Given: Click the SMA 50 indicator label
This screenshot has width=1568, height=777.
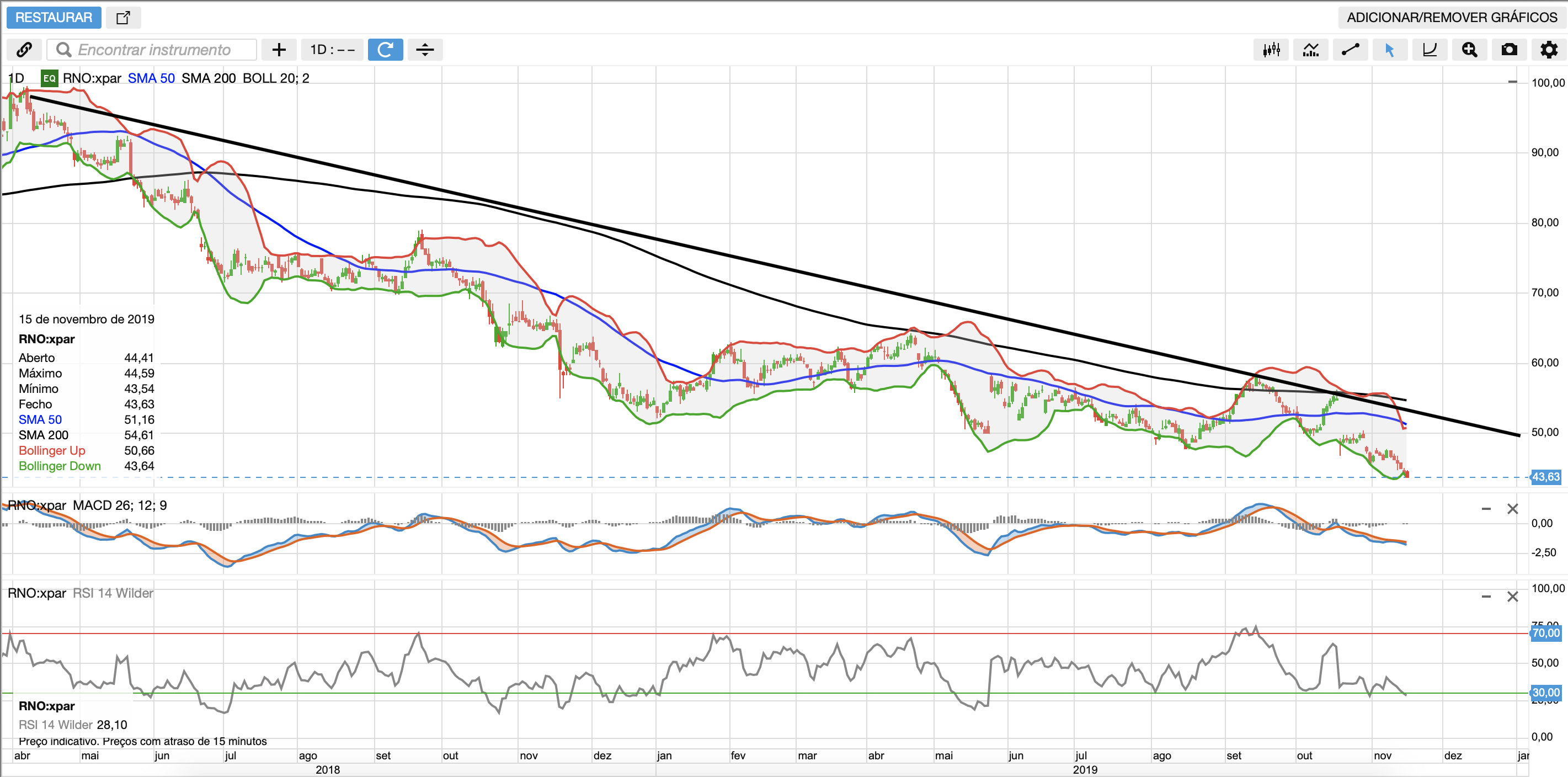Looking at the screenshot, I should tap(151, 78).
